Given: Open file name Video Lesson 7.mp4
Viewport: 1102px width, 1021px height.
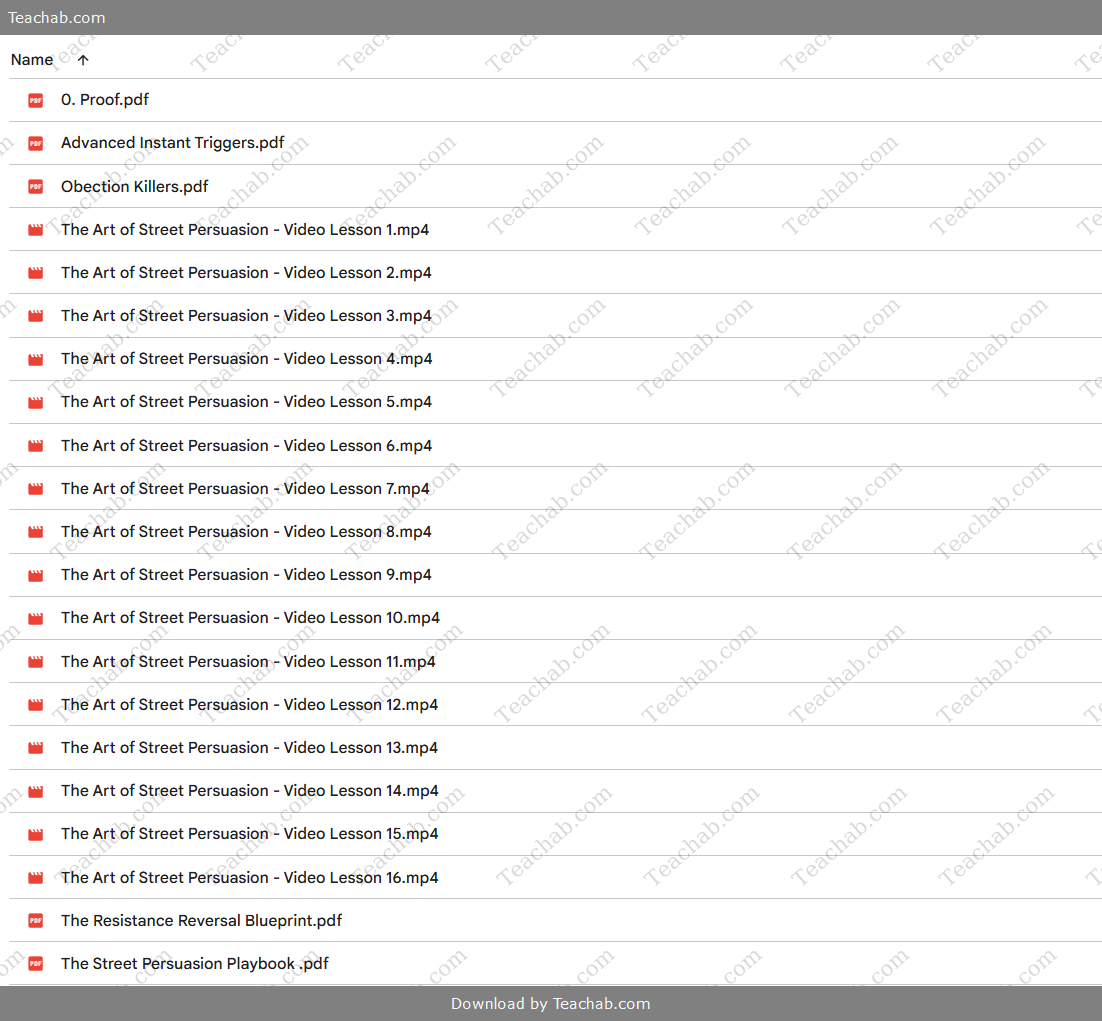Looking at the screenshot, I should [x=245, y=488].
